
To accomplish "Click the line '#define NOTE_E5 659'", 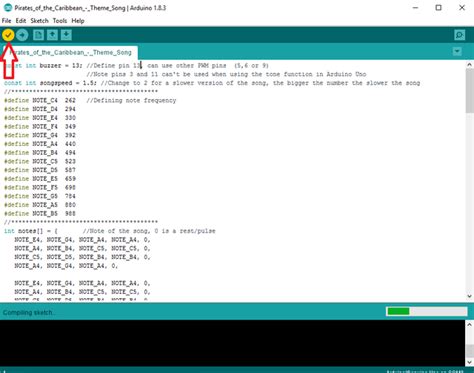I will [40, 179].
